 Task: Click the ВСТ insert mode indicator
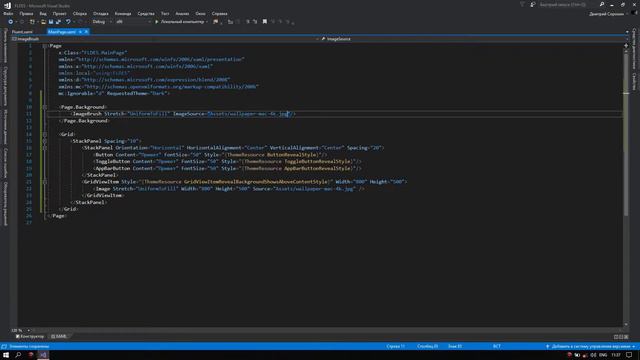coord(497,347)
